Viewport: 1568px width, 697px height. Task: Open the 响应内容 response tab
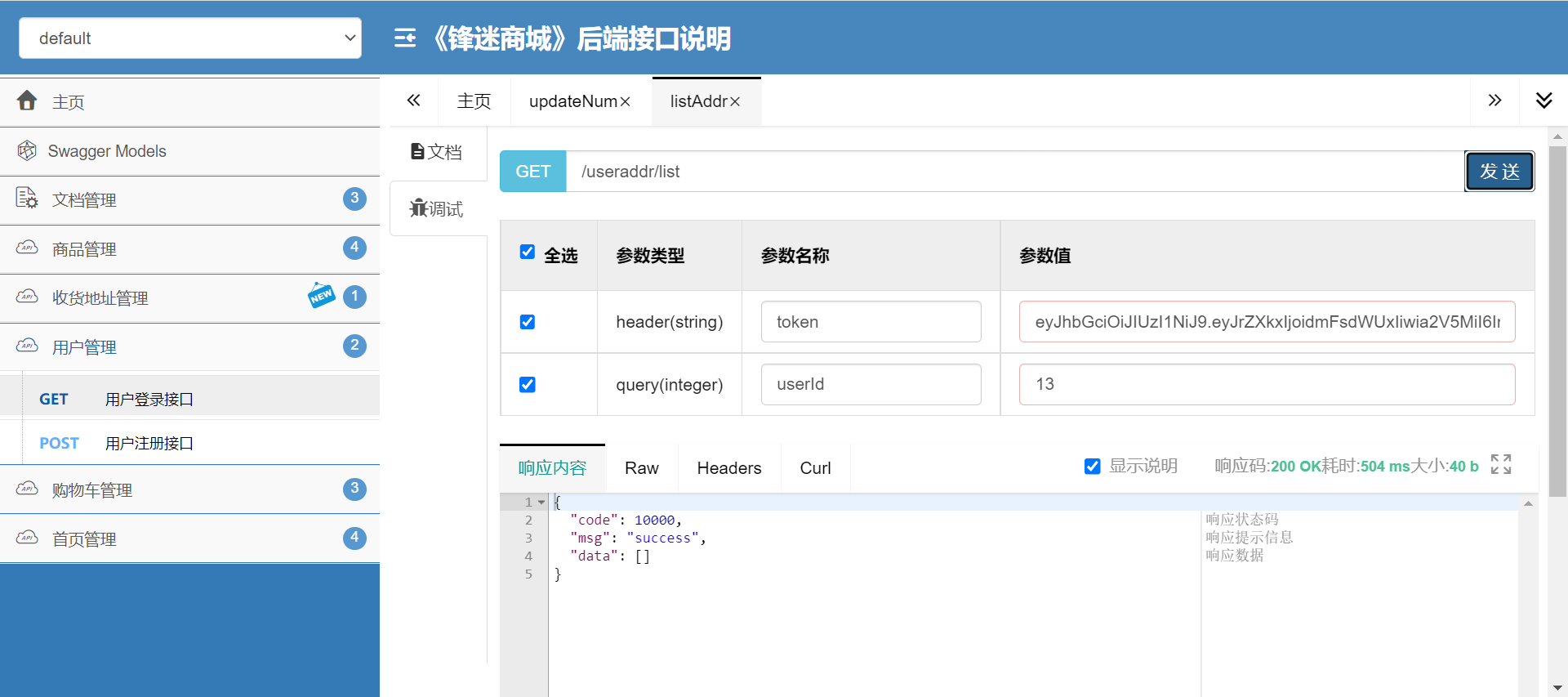tap(552, 468)
